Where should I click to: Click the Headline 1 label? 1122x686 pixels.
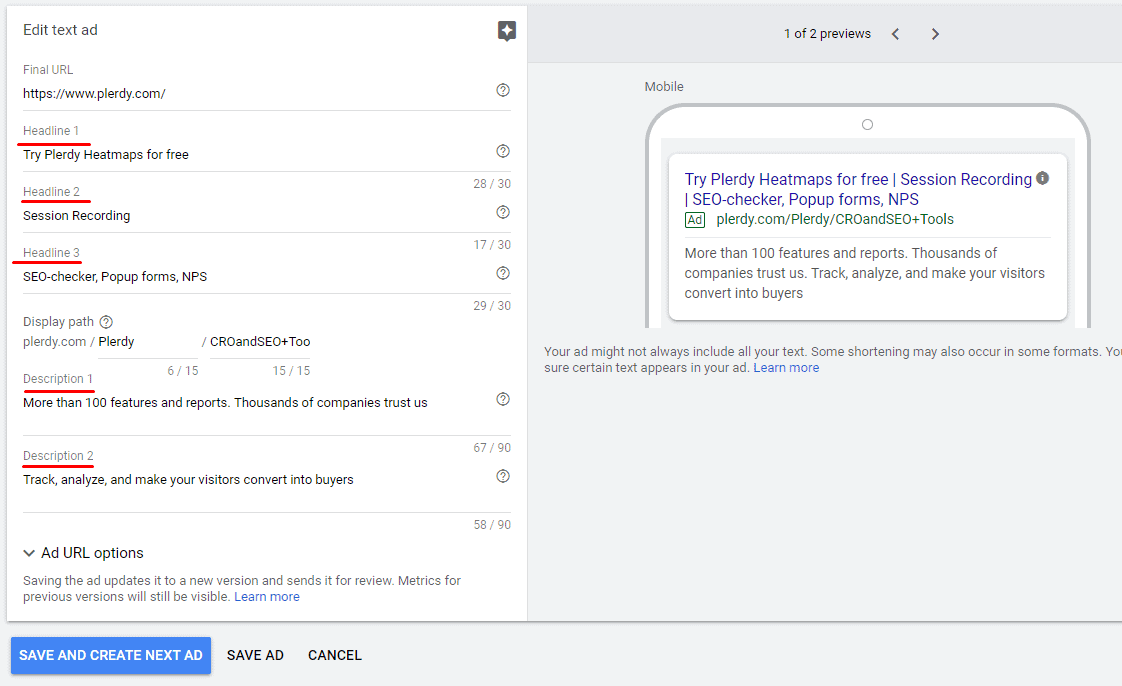click(51, 131)
